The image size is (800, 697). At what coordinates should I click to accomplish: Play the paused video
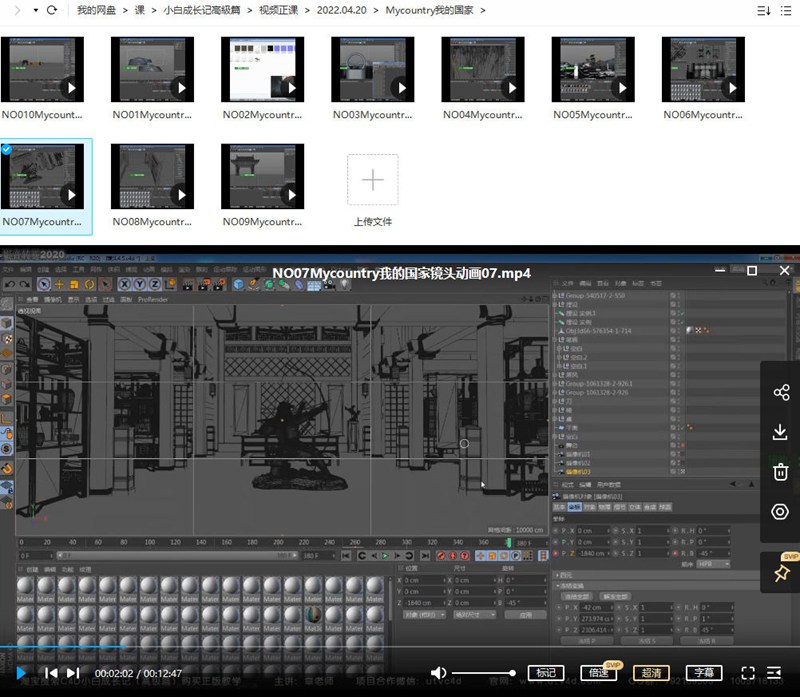point(21,673)
